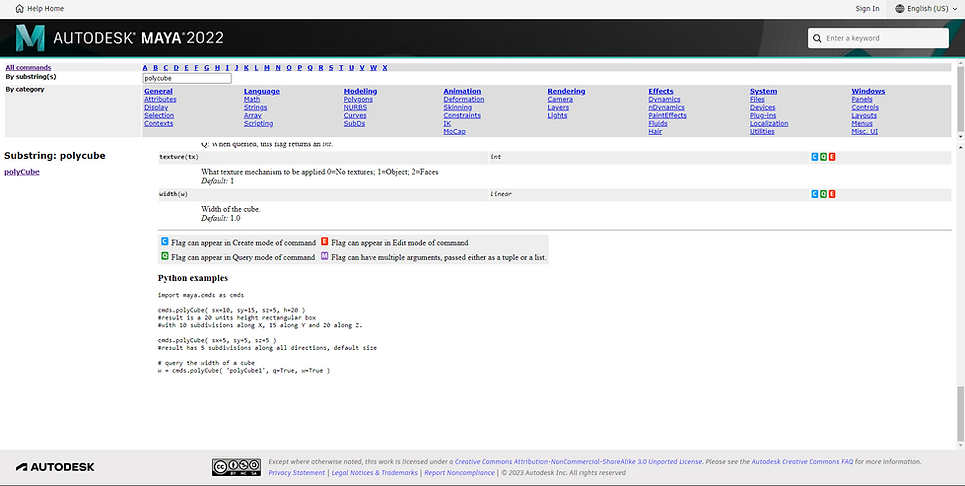Open the Constraints subcategory link
Image resolution: width=965 pixels, height=486 pixels.
click(462, 115)
